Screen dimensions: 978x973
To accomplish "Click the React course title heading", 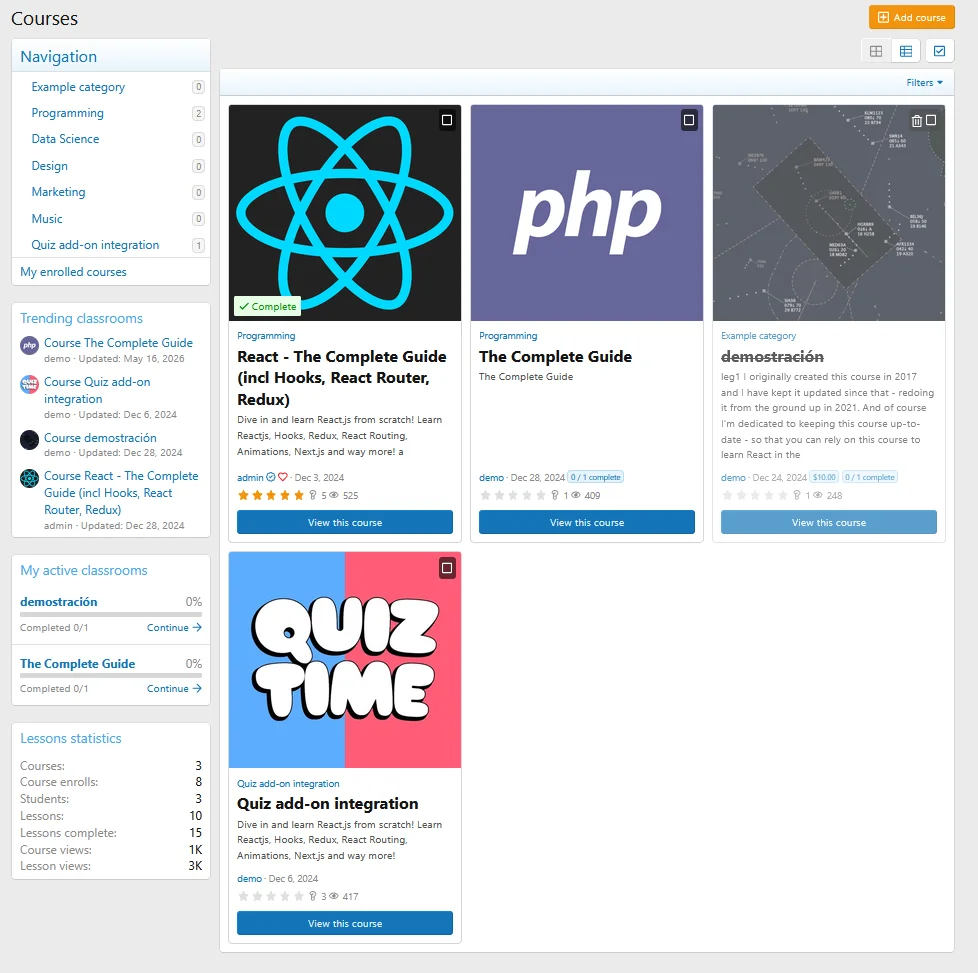I will 342,378.
